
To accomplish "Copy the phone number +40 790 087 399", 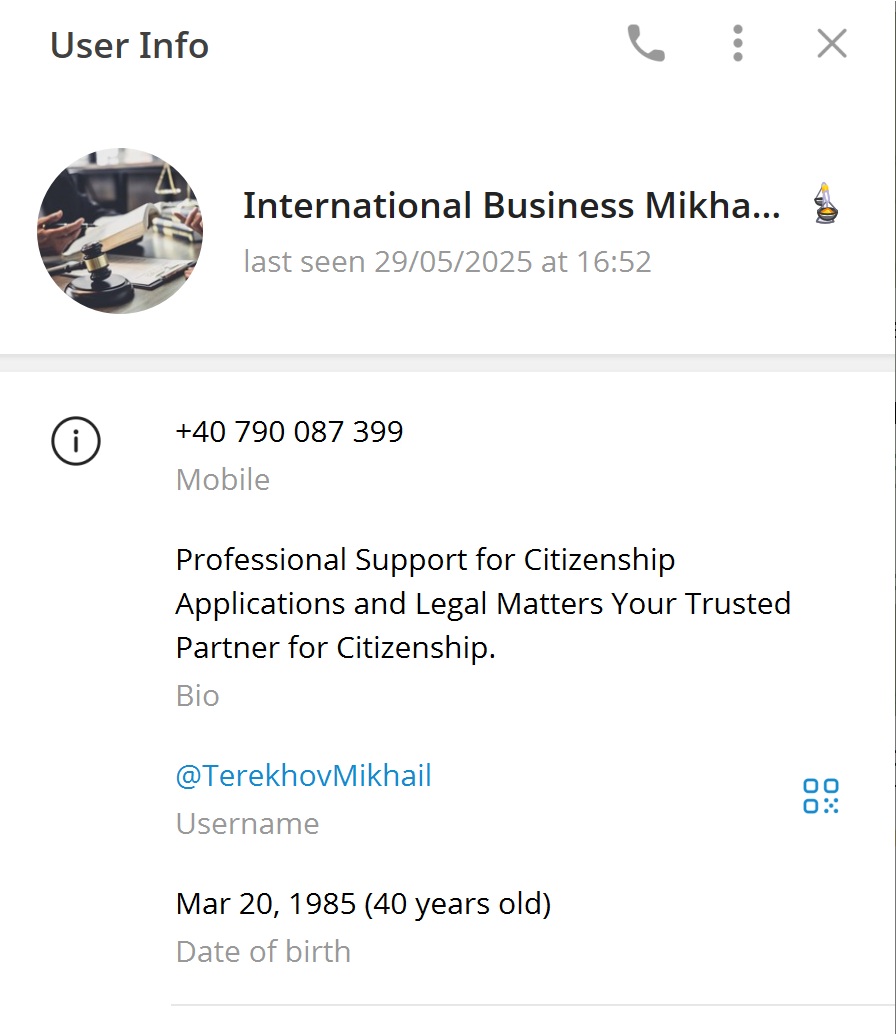I will pyautogui.click(x=289, y=432).
